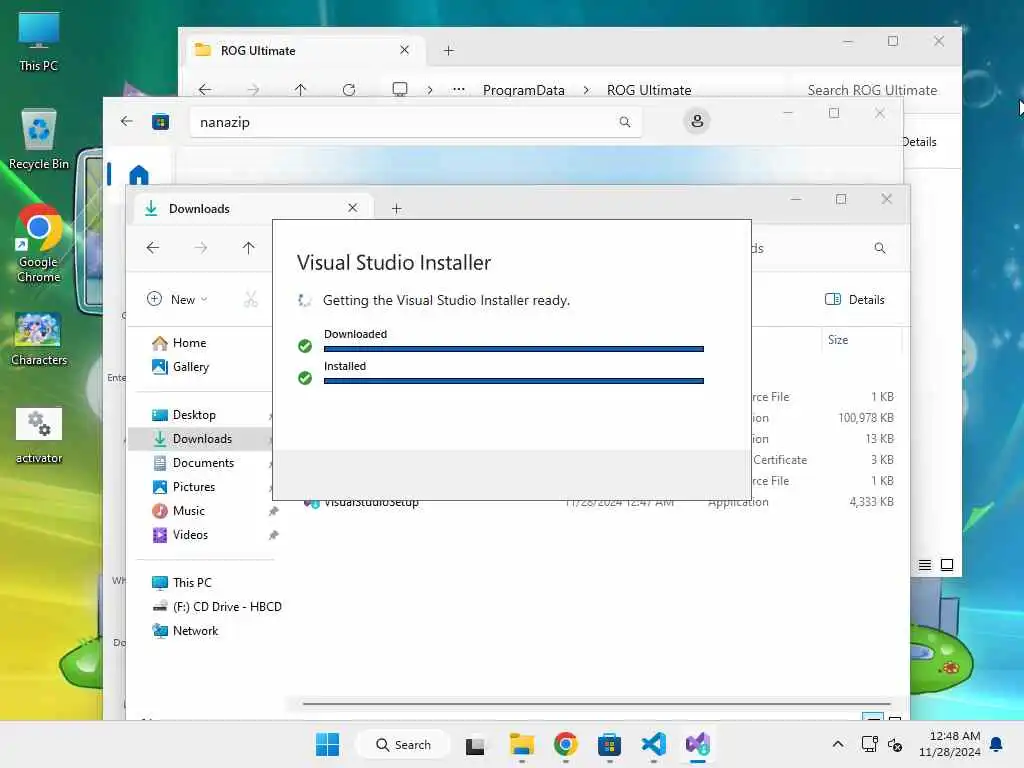Switch ROG Ultimate window to details view
The image size is (1024, 768).
pos(924,565)
